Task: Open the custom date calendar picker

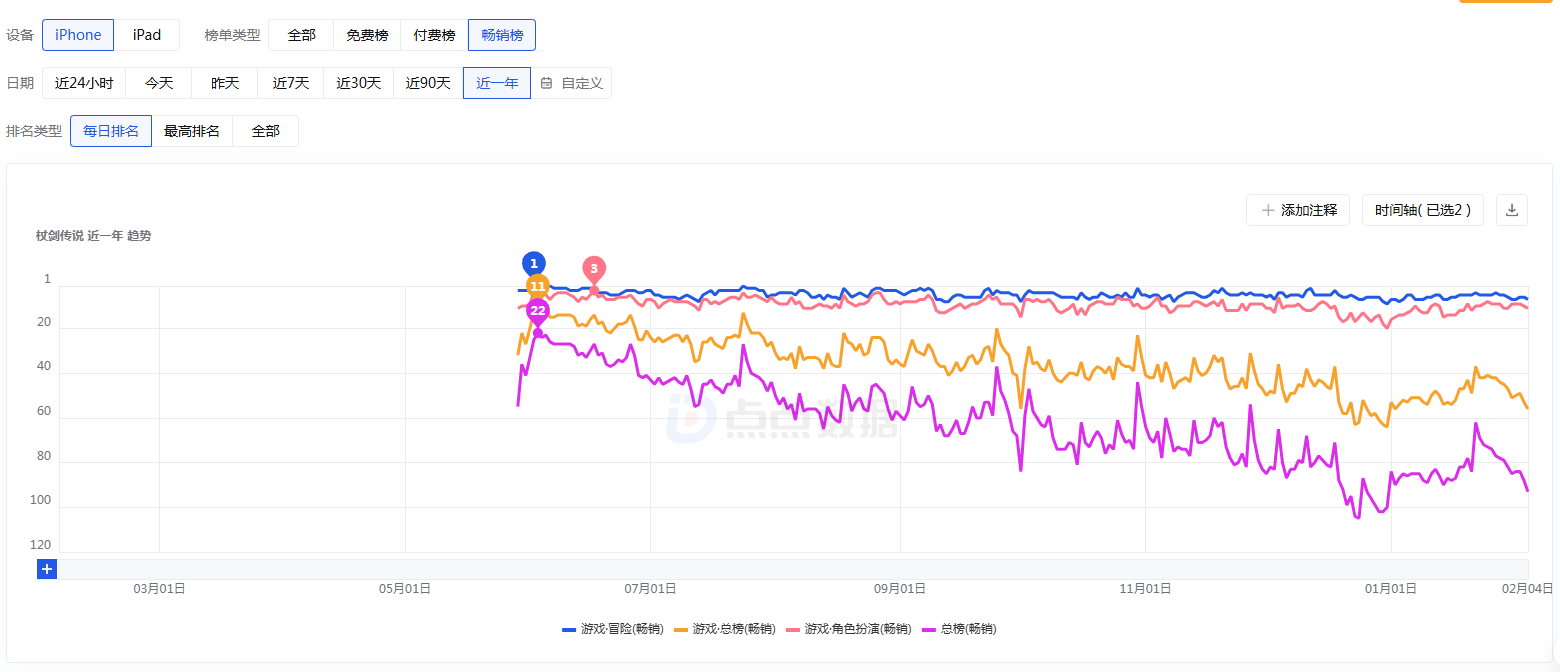Action: 571,83
